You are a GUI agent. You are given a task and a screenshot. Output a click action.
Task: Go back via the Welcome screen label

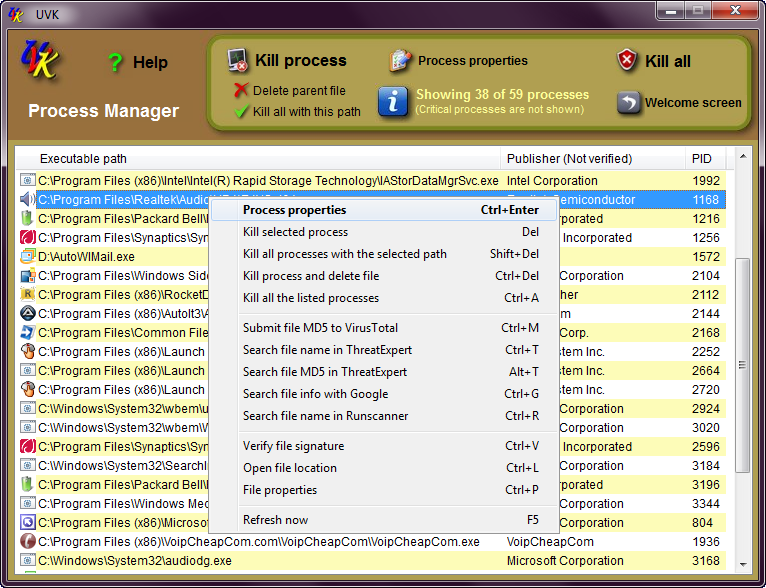(x=693, y=103)
